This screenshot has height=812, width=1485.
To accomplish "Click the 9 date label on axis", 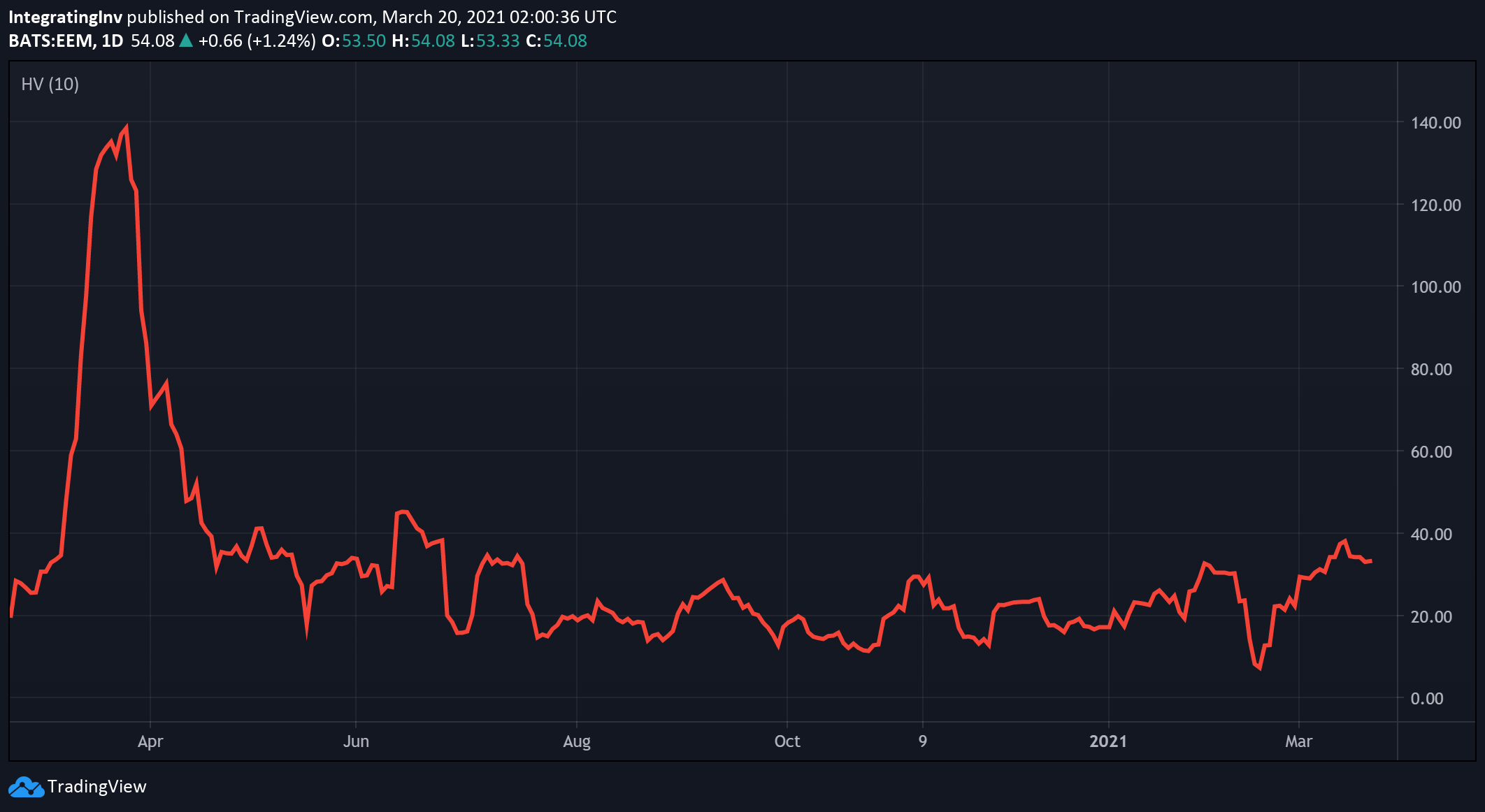I will 923,741.
